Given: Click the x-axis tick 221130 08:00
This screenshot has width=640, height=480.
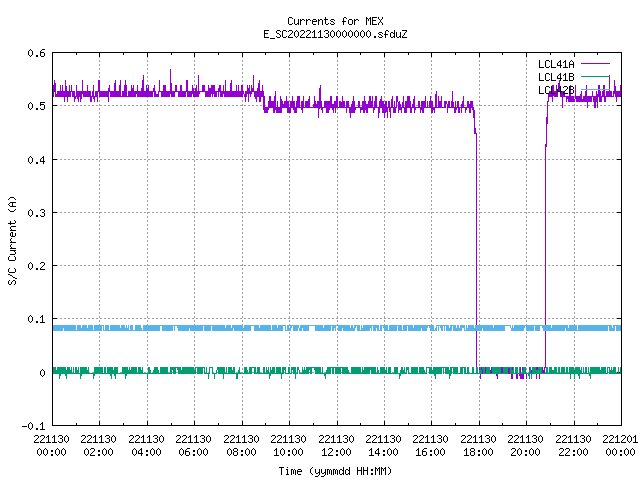Looking at the screenshot, I should pos(241,445).
